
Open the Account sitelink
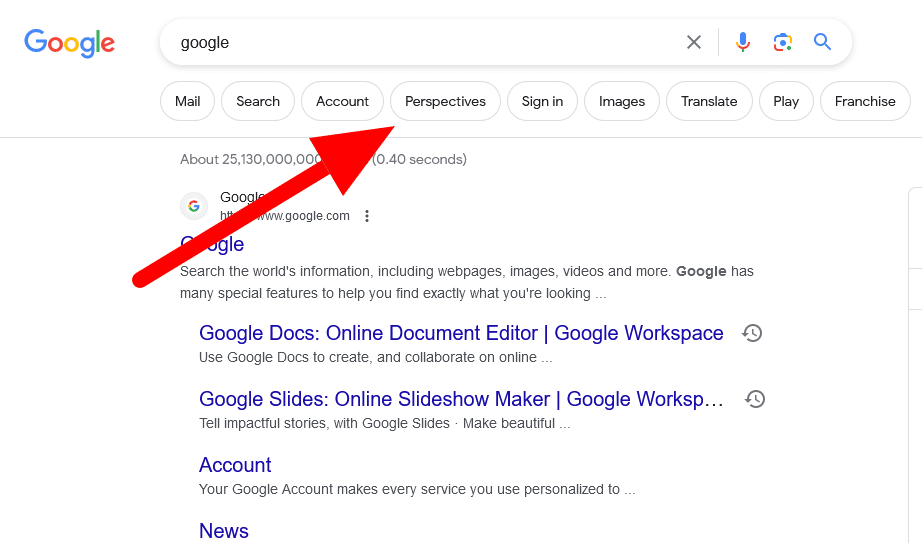pyautogui.click(x=235, y=465)
